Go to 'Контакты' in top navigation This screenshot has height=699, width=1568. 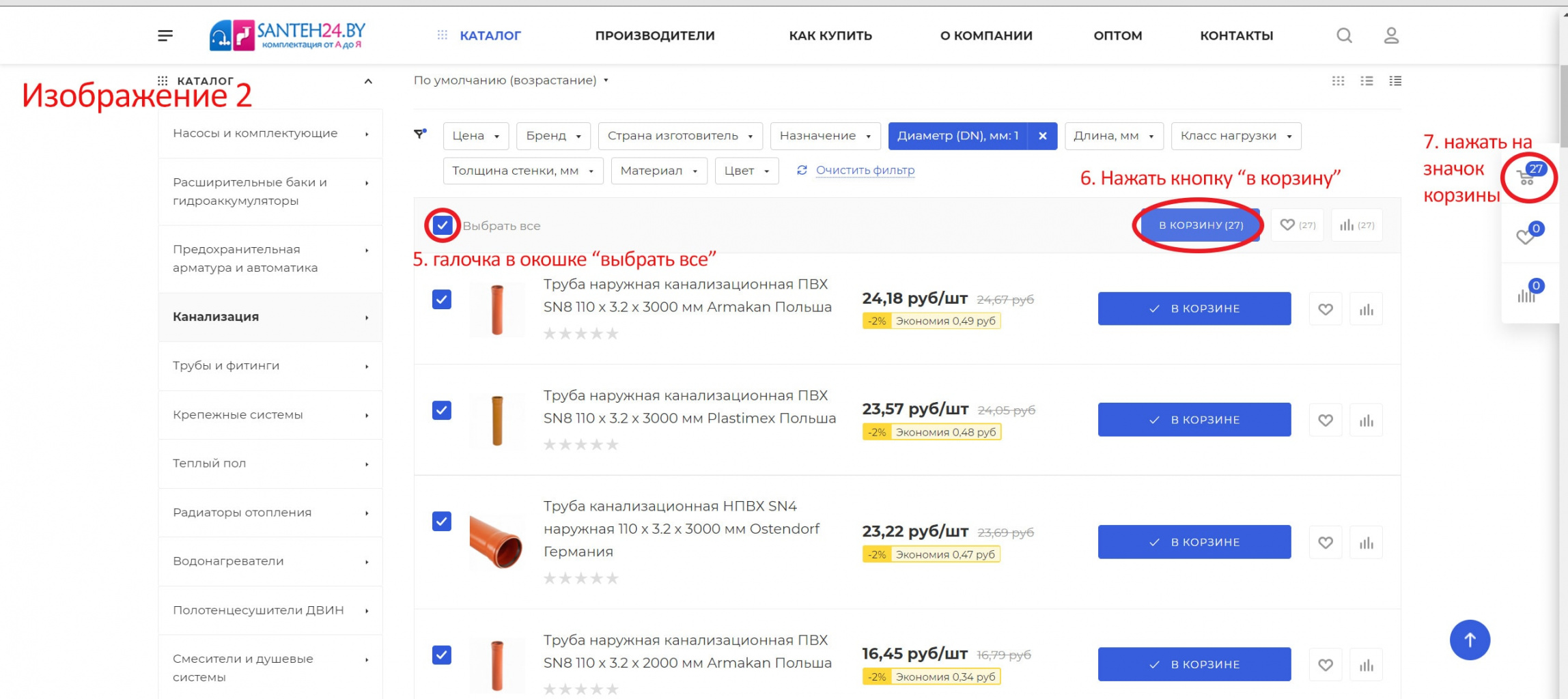[1236, 35]
